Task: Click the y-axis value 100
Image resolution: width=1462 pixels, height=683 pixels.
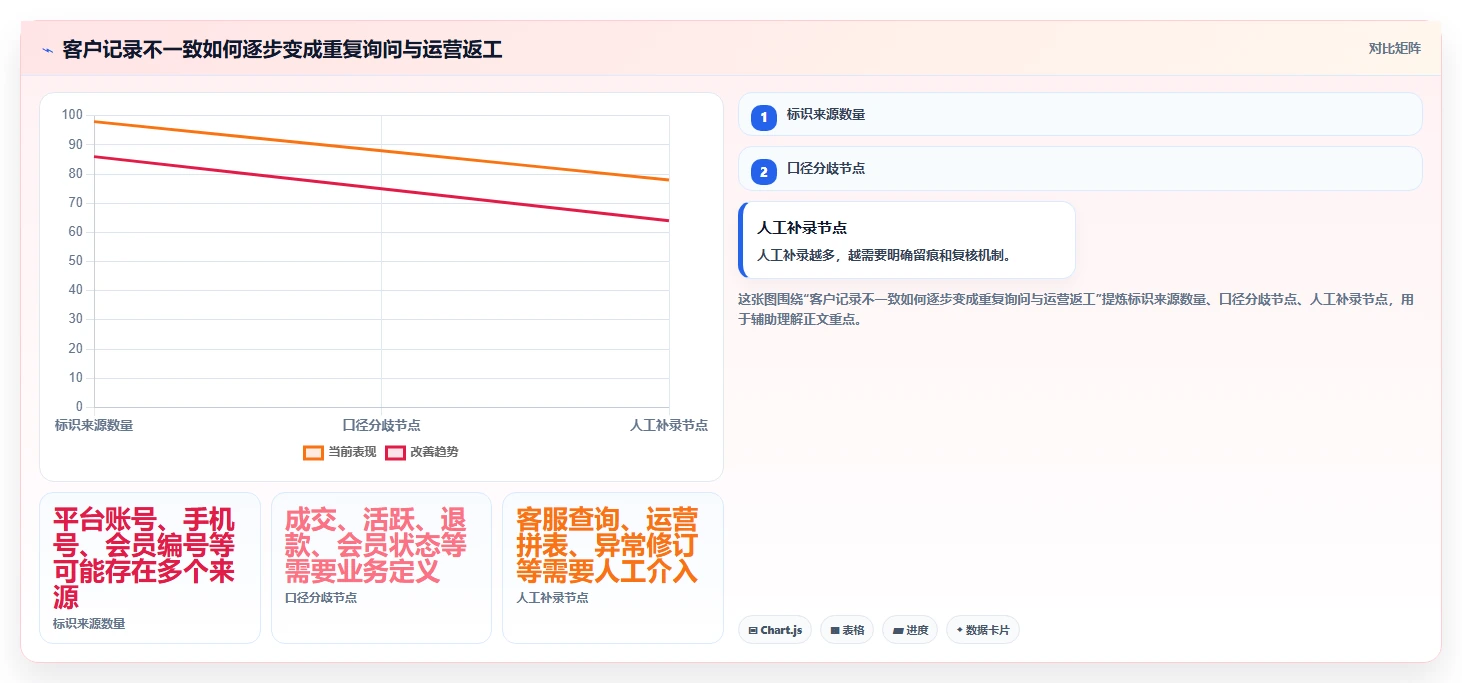Action: [x=72, y=115]
